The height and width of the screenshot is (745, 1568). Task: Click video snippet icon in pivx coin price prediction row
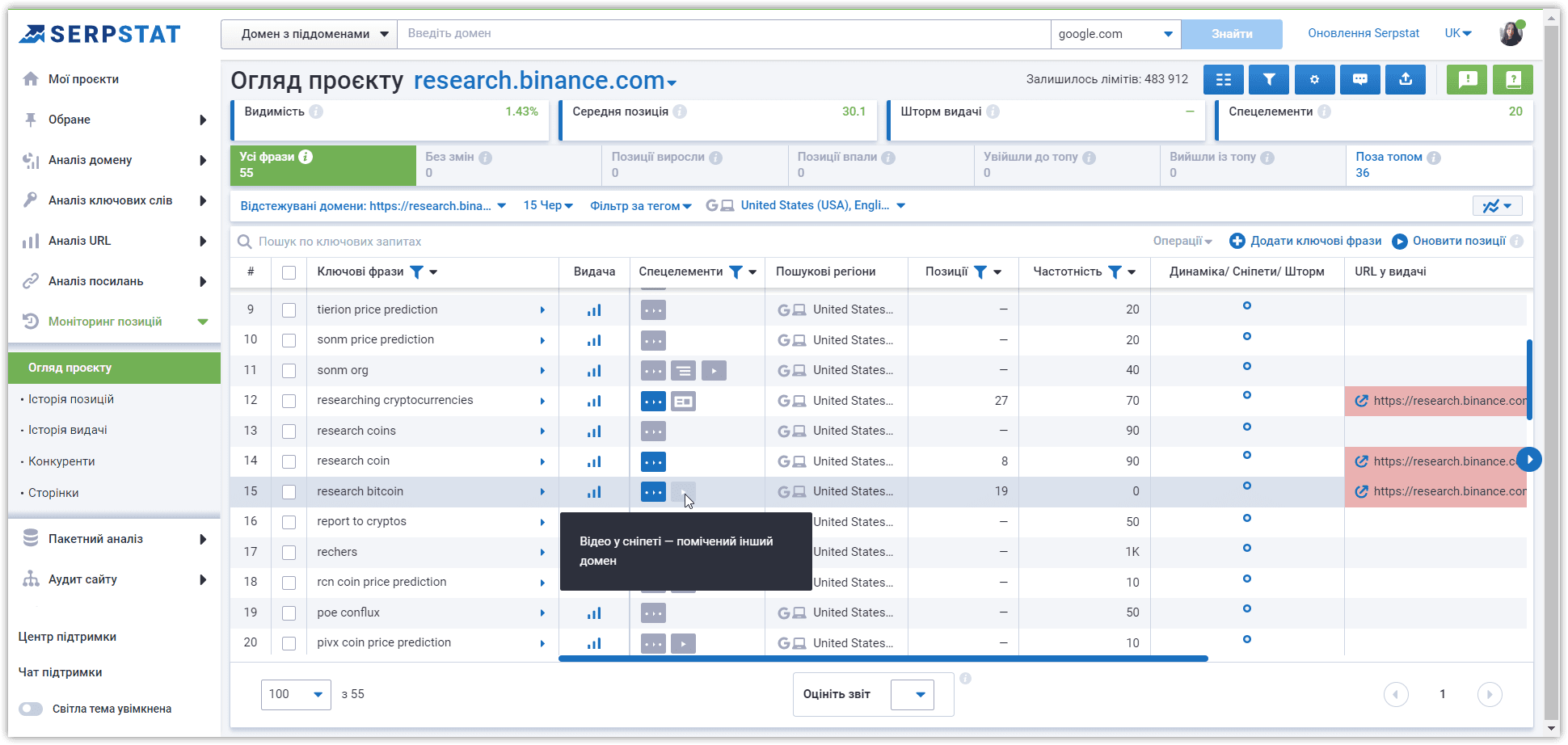[683, 644]
